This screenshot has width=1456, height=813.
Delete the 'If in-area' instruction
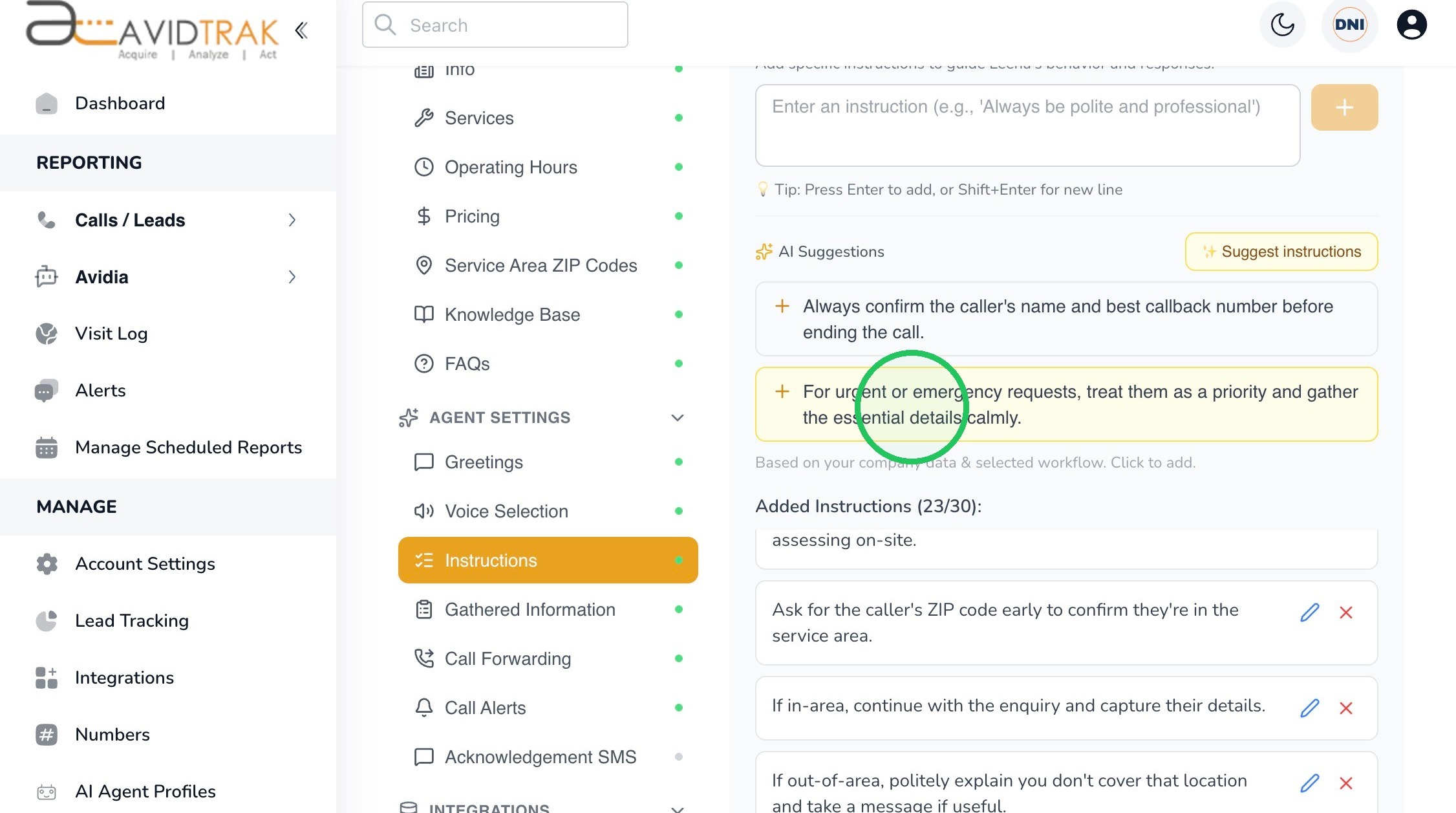point(1345,708)
